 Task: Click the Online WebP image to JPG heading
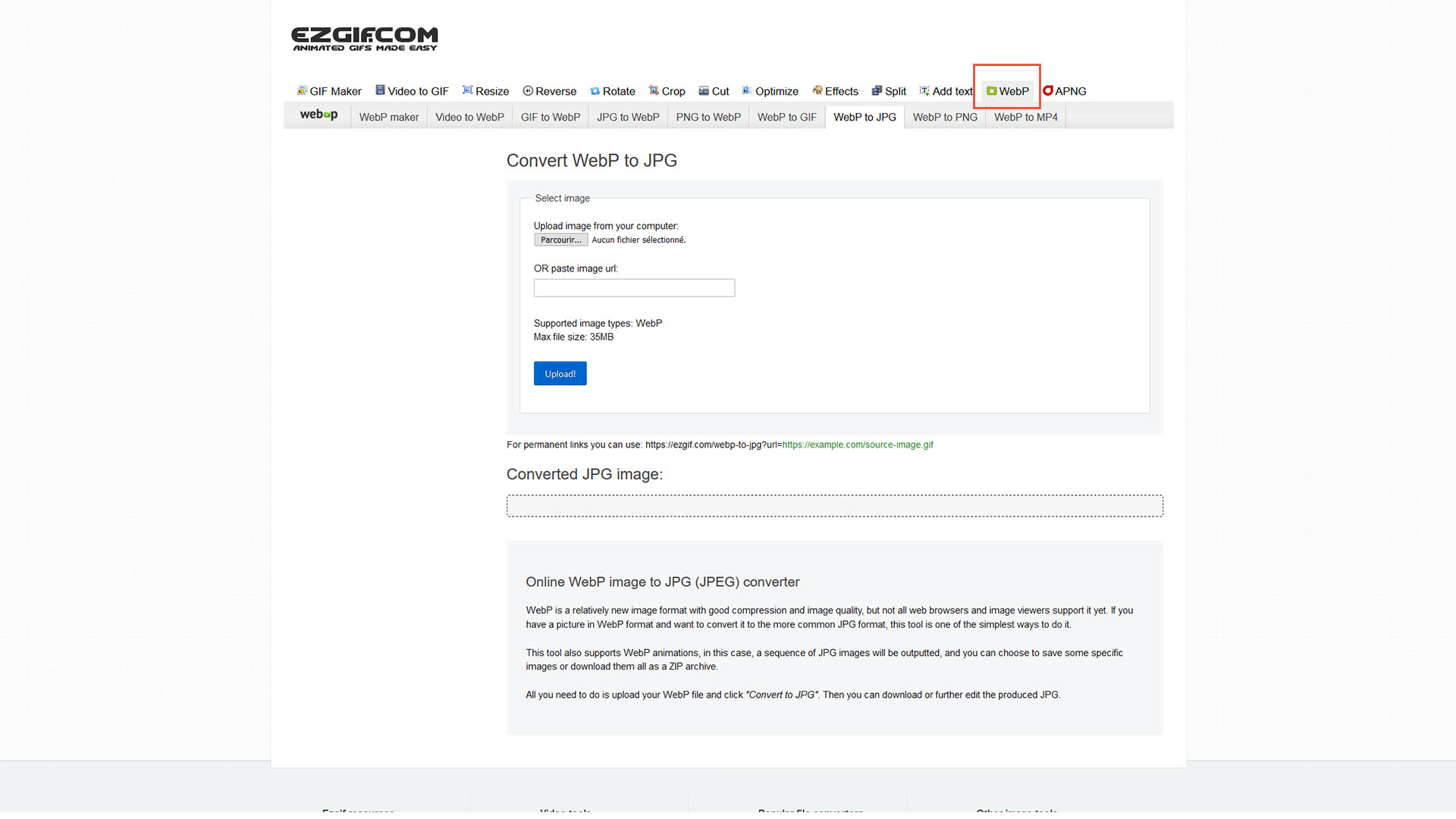[x=663, y=582]
